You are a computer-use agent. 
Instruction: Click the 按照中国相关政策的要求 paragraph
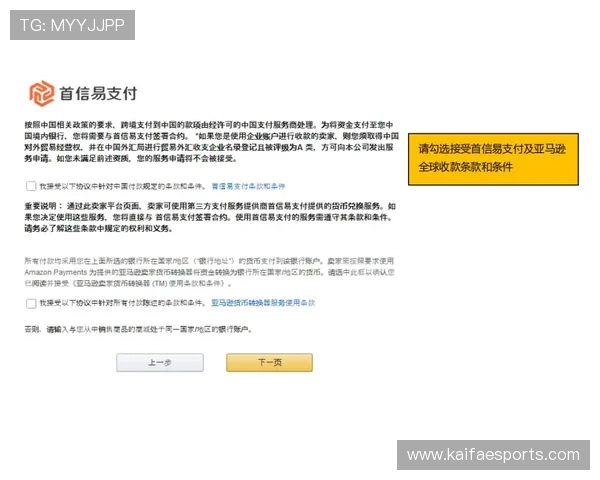tap(212, 142)
